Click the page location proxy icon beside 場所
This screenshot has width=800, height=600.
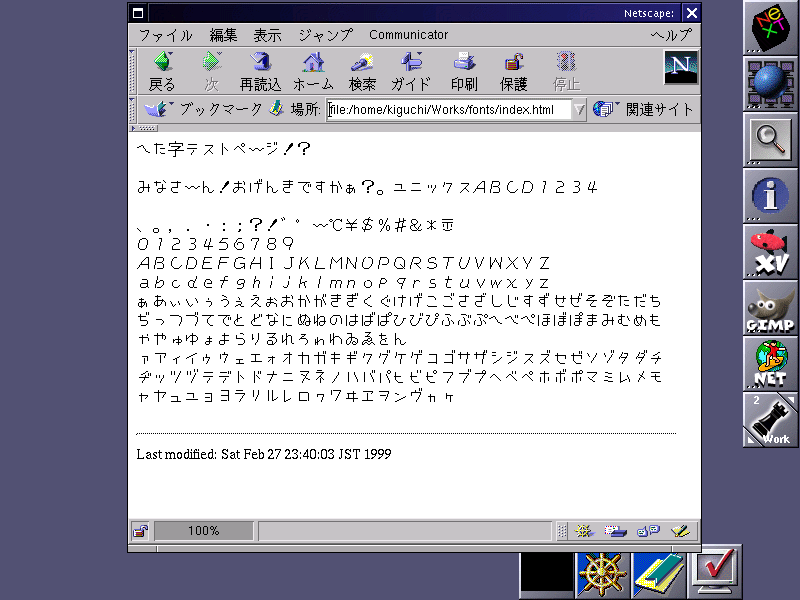tap(277, 108)
